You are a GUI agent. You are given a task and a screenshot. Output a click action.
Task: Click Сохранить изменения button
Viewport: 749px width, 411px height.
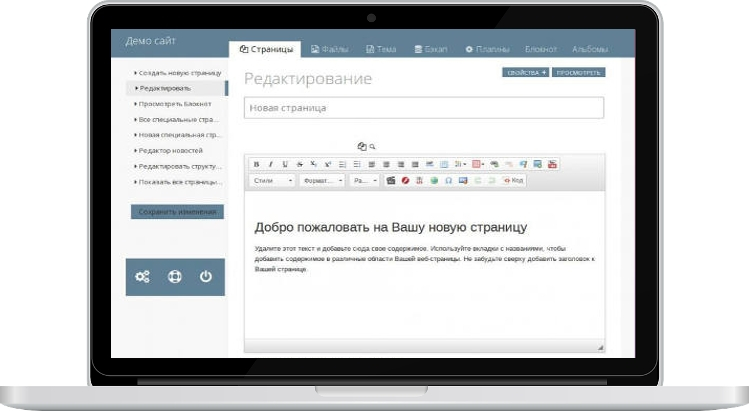pos(177,211)
